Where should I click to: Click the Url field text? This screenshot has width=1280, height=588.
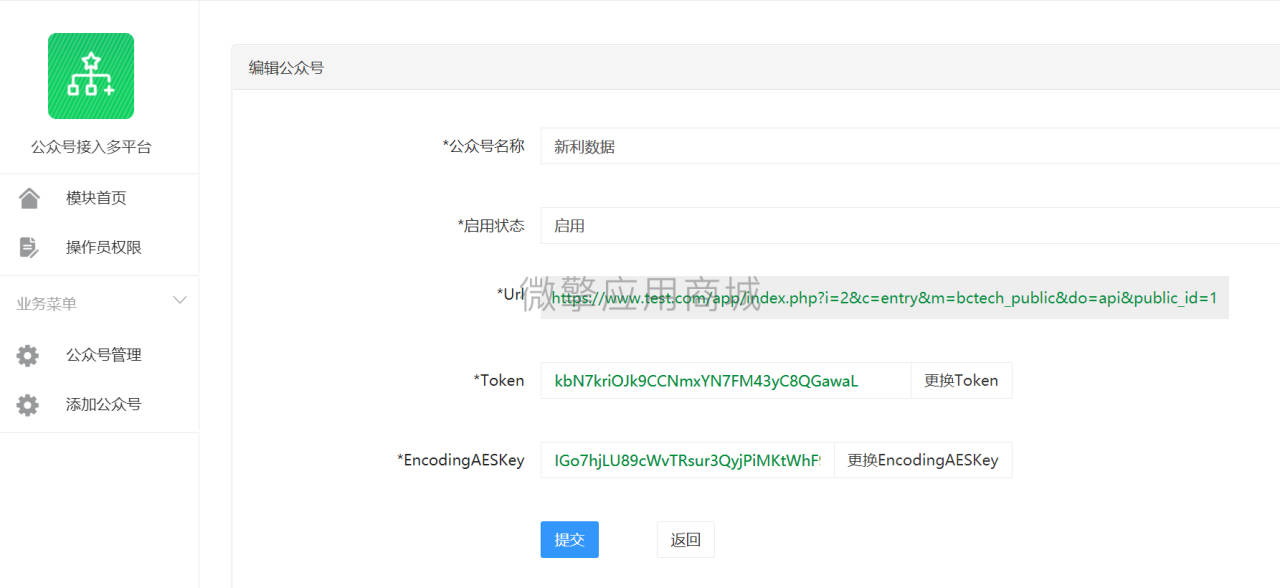pyautogui.click(x=884, y=298)
